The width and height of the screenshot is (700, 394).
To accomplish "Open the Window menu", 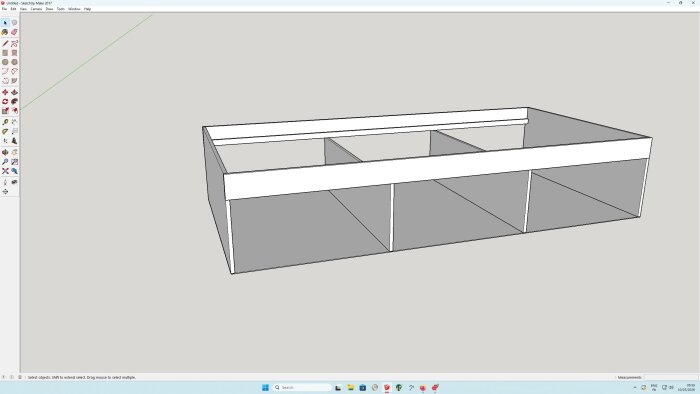I will coord(74,9).
